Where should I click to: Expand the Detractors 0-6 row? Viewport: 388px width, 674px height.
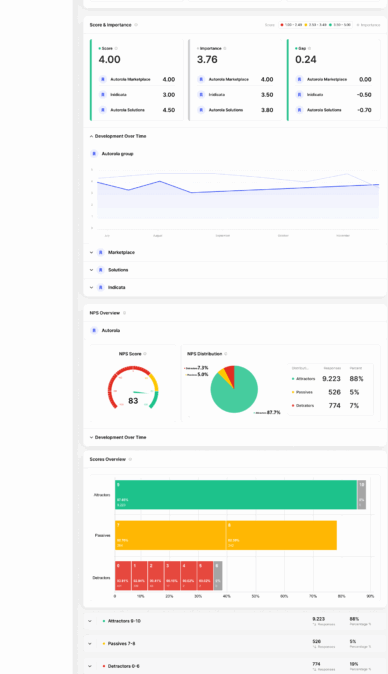90,666
